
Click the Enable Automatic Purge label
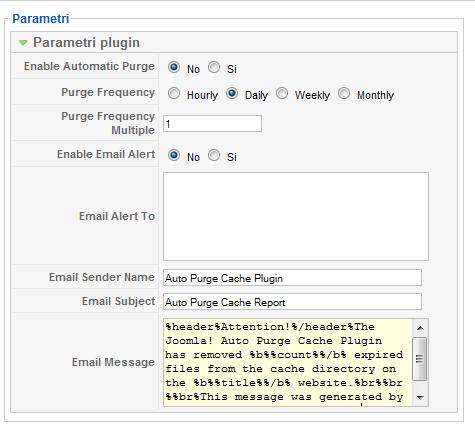click(x=89, y=66)
